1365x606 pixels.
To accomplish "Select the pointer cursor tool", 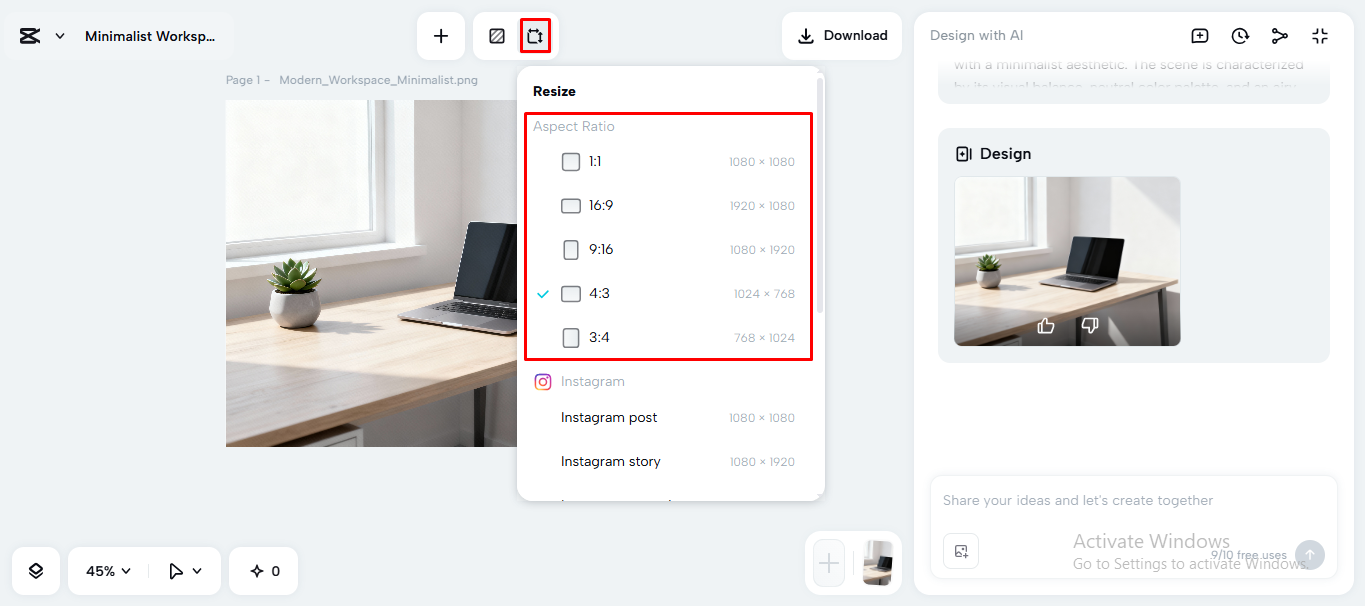I will 176,571.
